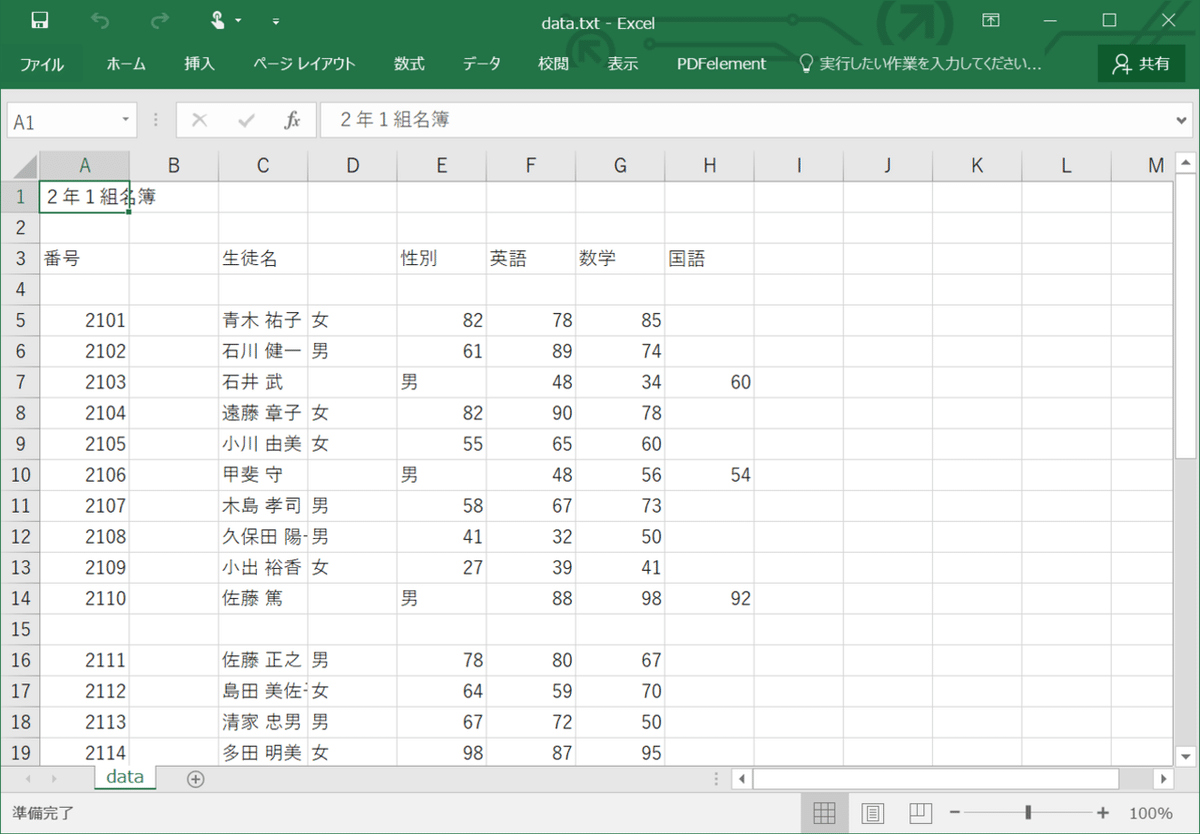Open Ribbon Display Options icon
Screen dimensions: 1200x834
[990, 20]
